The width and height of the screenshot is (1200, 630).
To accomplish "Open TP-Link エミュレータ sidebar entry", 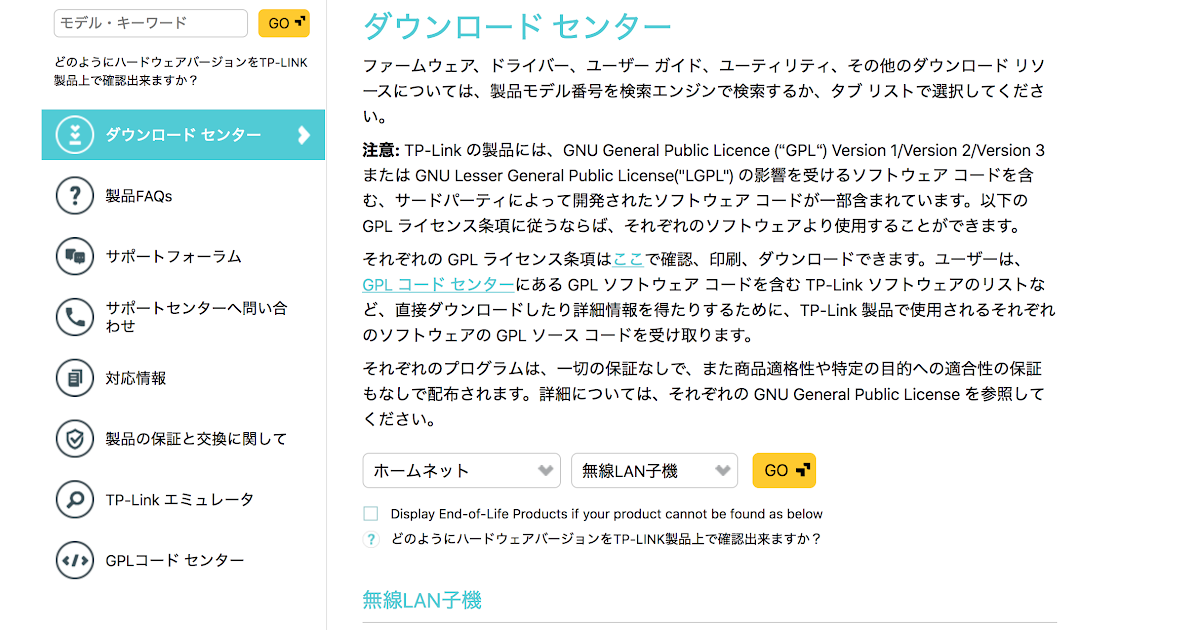I will tap(179, 499).
